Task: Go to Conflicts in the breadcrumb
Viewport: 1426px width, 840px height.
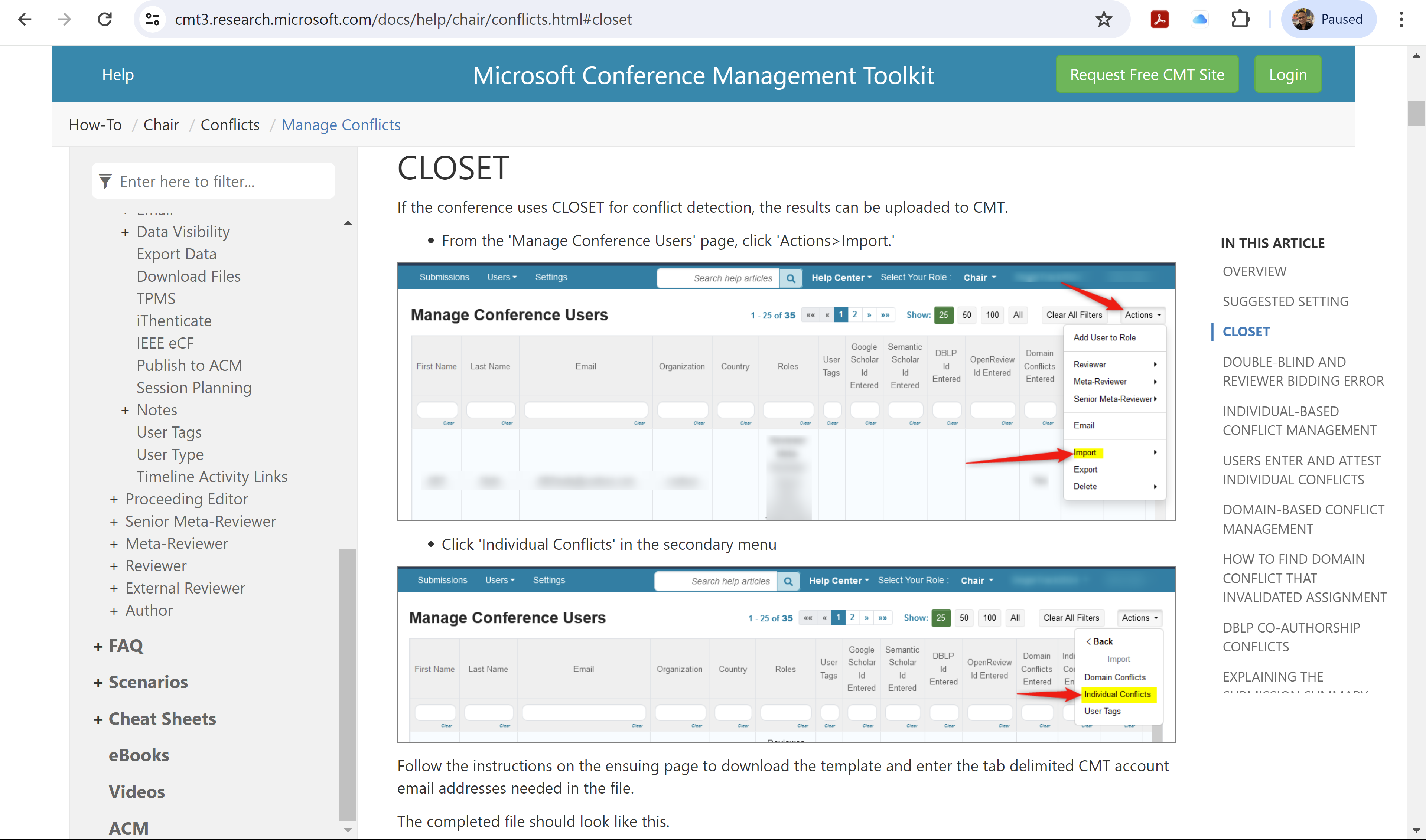Action: (x=230, y=124)
